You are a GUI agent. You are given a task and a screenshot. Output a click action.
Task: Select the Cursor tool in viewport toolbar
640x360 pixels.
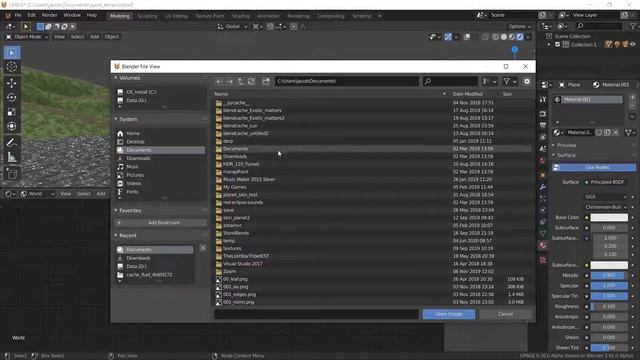coord(12,67)
